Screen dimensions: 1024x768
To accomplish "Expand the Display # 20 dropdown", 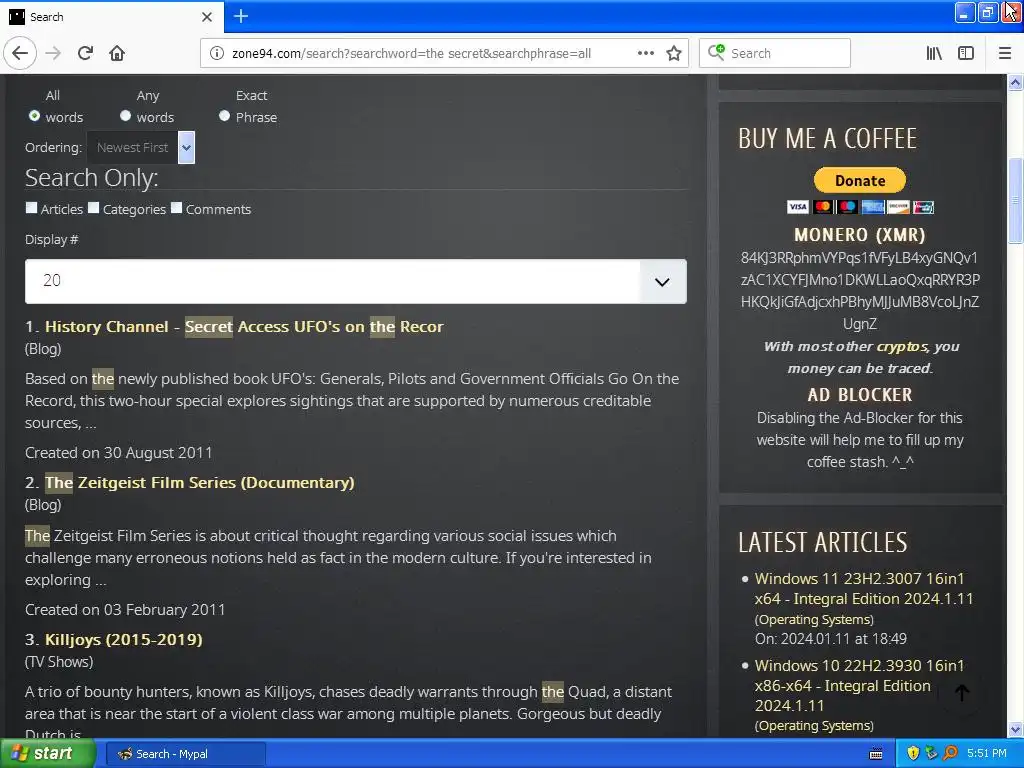I will pos(356,281).
